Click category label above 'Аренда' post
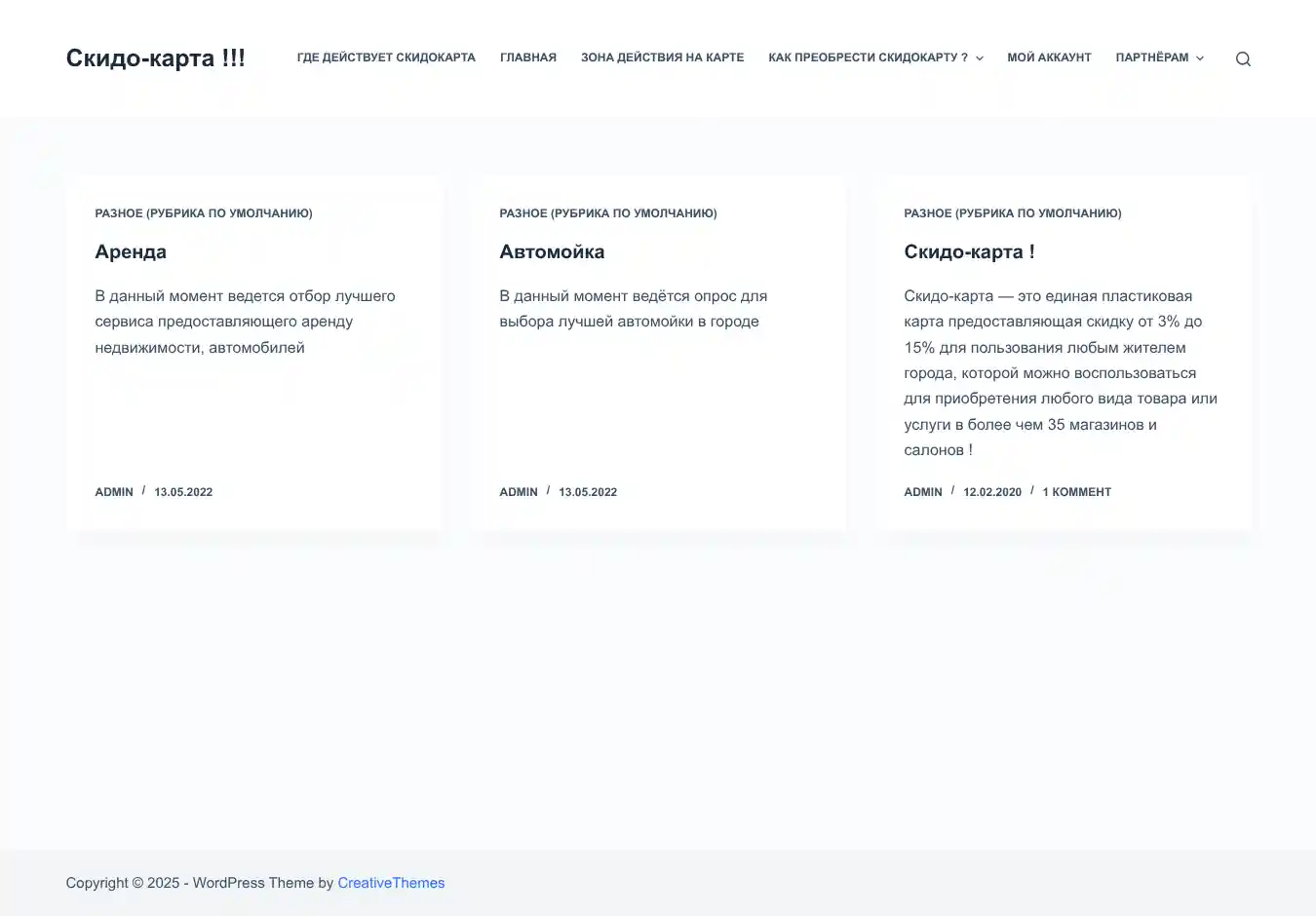The height and width of the screenshot is (916, 1316). point(204,213)
